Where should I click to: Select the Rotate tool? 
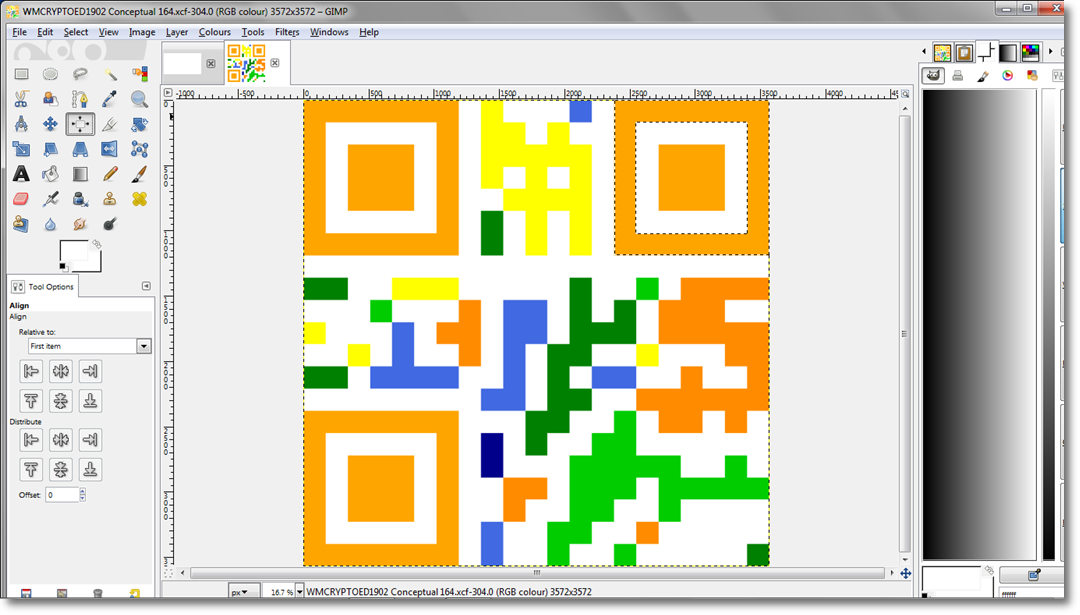[x=139, y=124]
